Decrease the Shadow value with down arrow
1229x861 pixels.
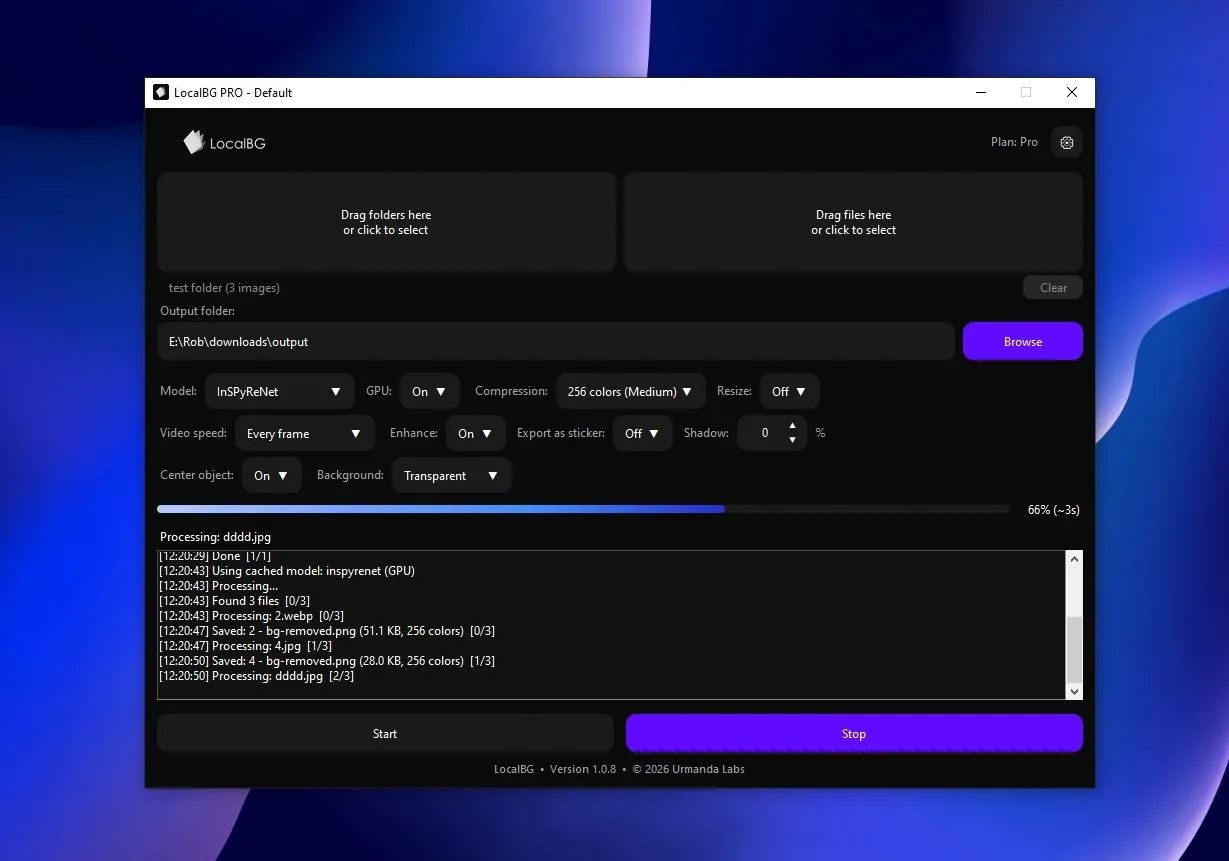pos(792,440)
